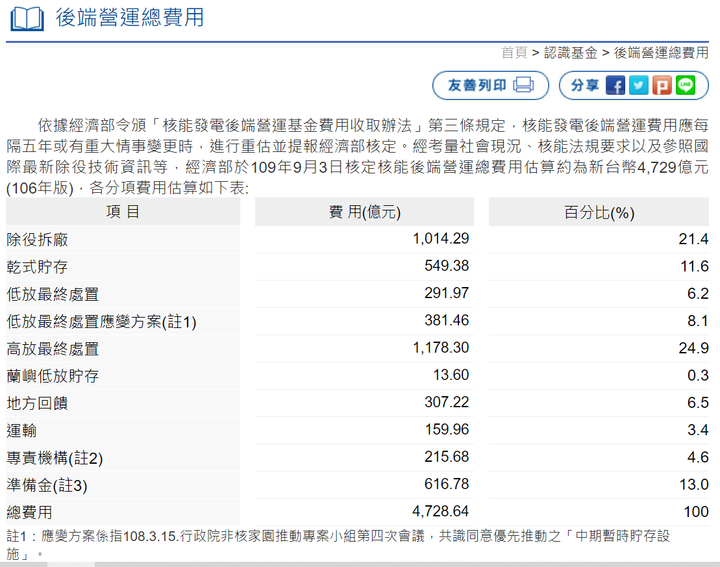This screenshot has width=720, height=567.
Task: Open the 友善列印 print-friendly button
Action: (490, 85)
